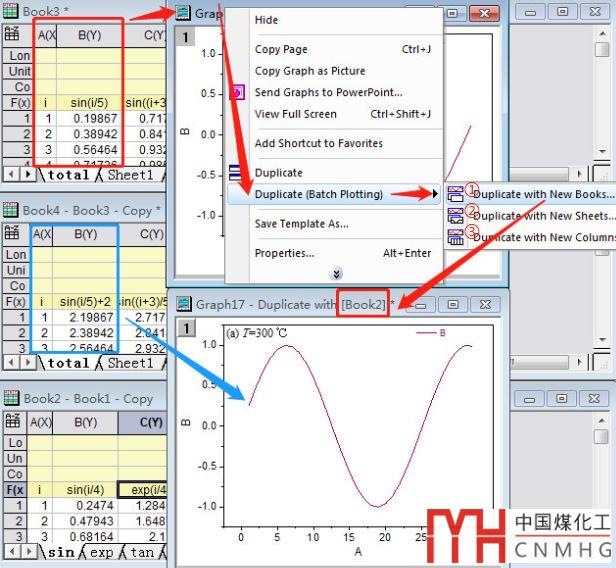The width and height of the screenshot is (616, 568).
Task: Open the exp sheet tab in Book2
Action: pos(101,552)
